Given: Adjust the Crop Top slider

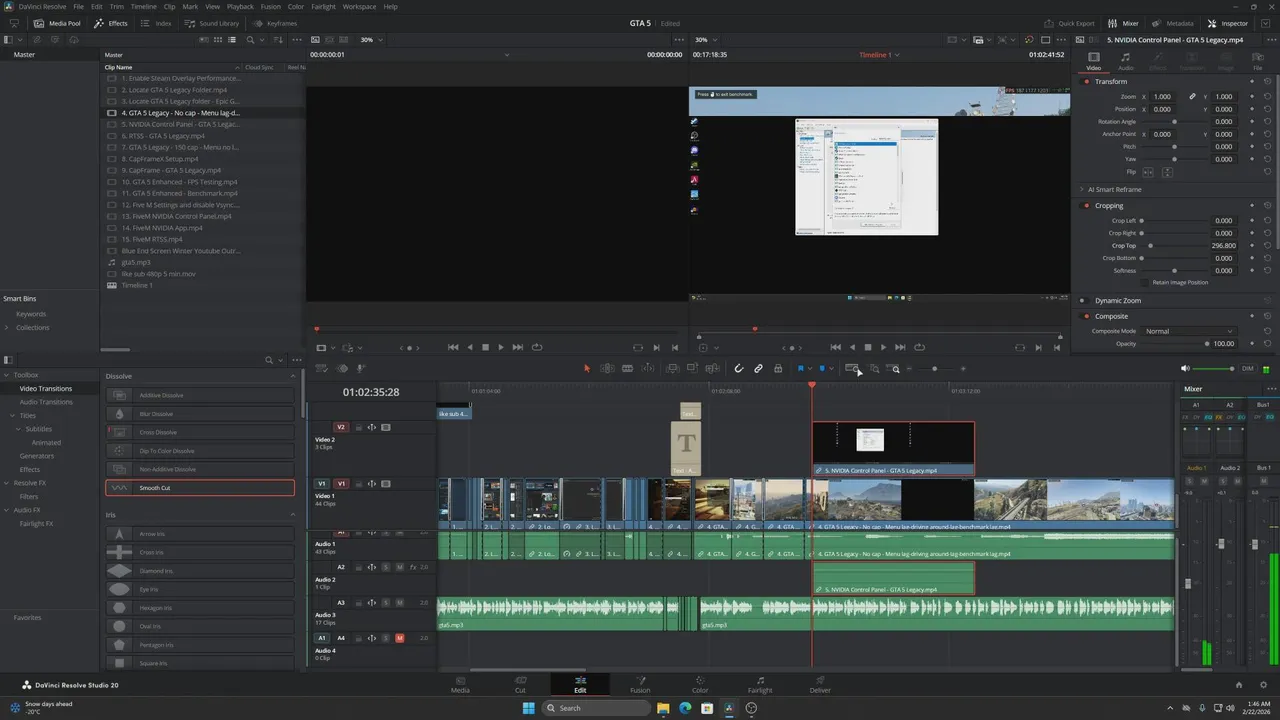Looking at the screenshot, I should point(1150,246).
